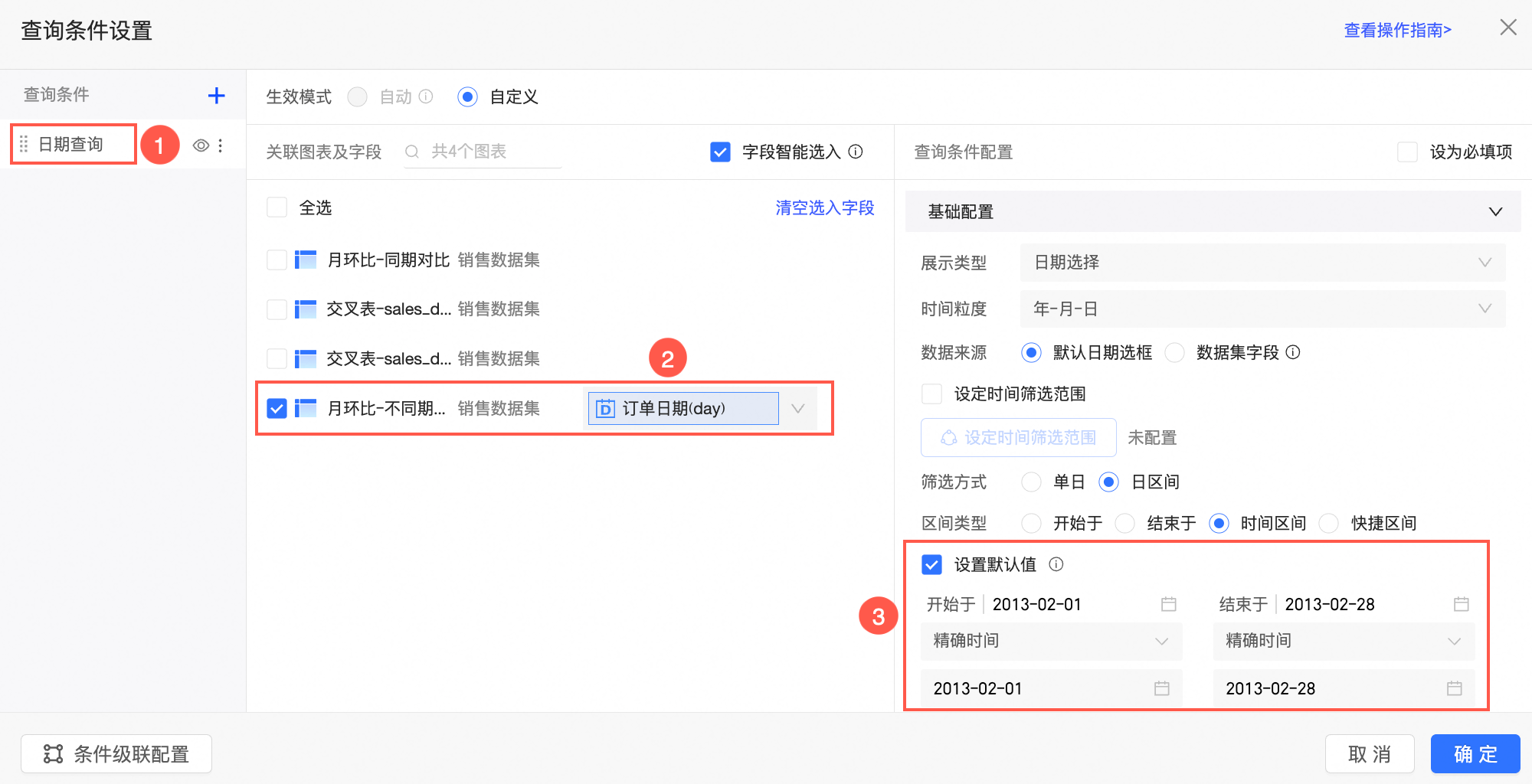
Task: Uncheck the 月环比-不同期... chart checkbox
Action: (x=277, y=408)
